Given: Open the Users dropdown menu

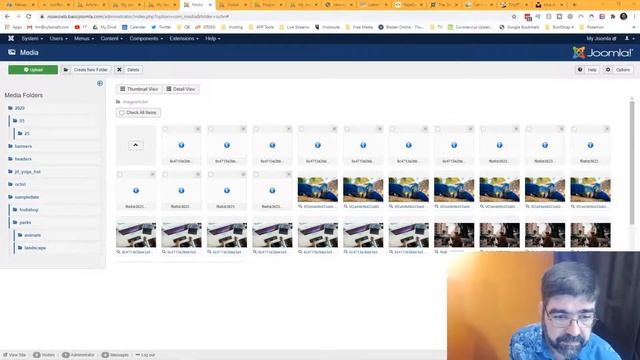Looking at the screenshot, I should (58, 38).
